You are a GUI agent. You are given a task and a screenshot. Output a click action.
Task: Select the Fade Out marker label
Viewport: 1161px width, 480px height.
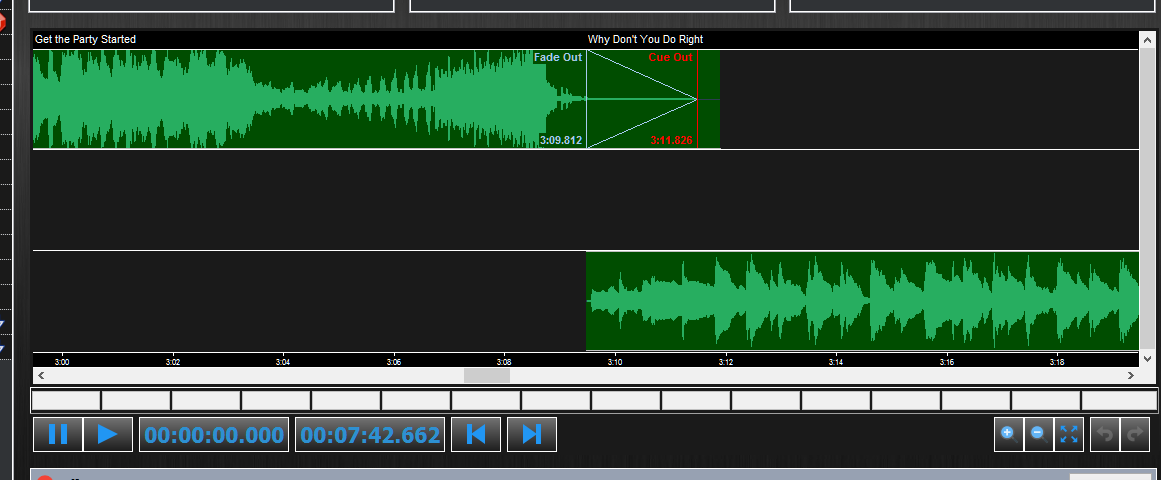pos(558,58)
